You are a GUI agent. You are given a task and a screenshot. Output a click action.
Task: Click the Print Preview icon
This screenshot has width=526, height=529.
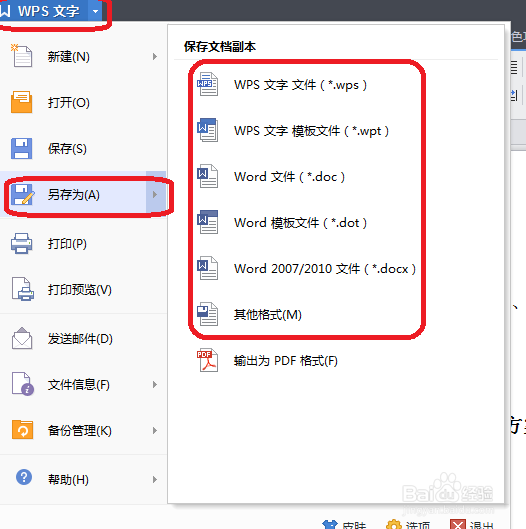click(23, 289)
